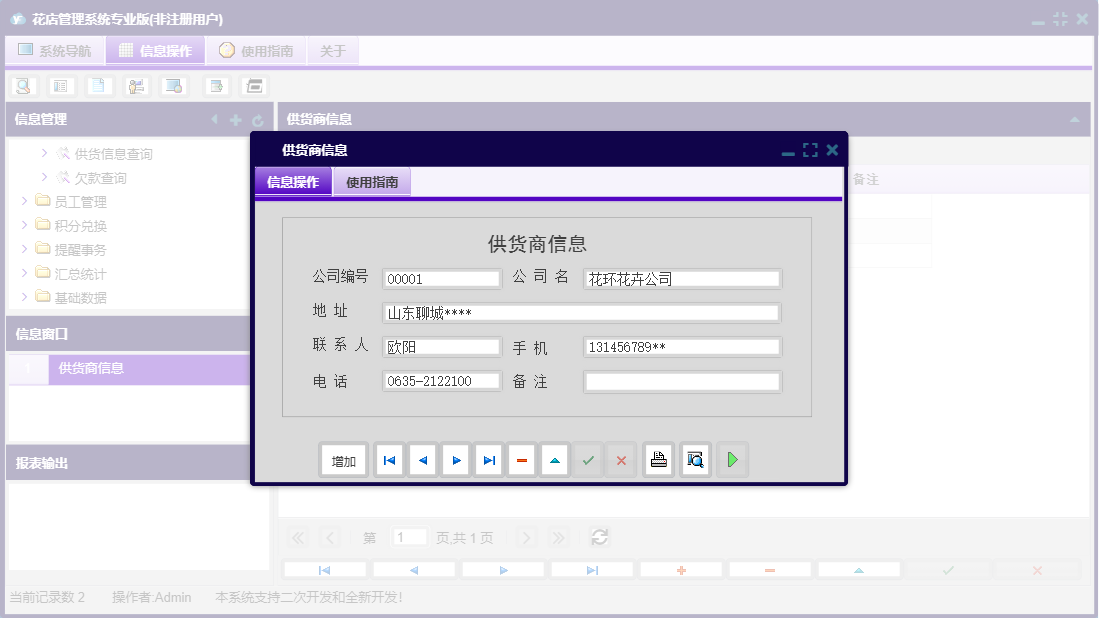Switch to the 使用指南 tab in the dialog
Screen dimensions: 1099x618
coord(373,182)
